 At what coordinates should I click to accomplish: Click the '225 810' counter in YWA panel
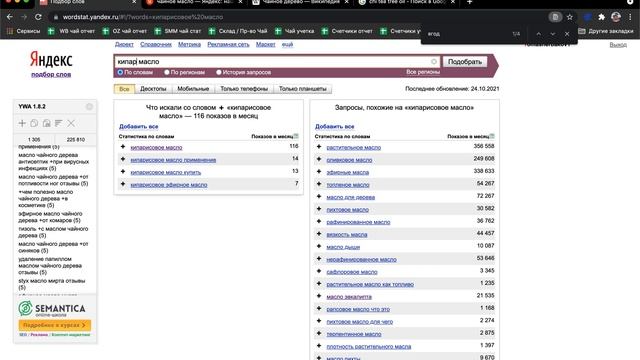pos(76,140)
